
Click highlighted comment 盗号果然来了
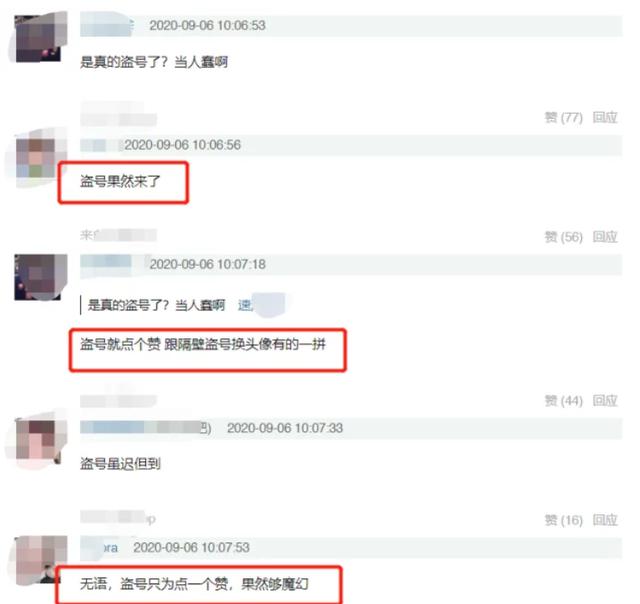(120, 181)
